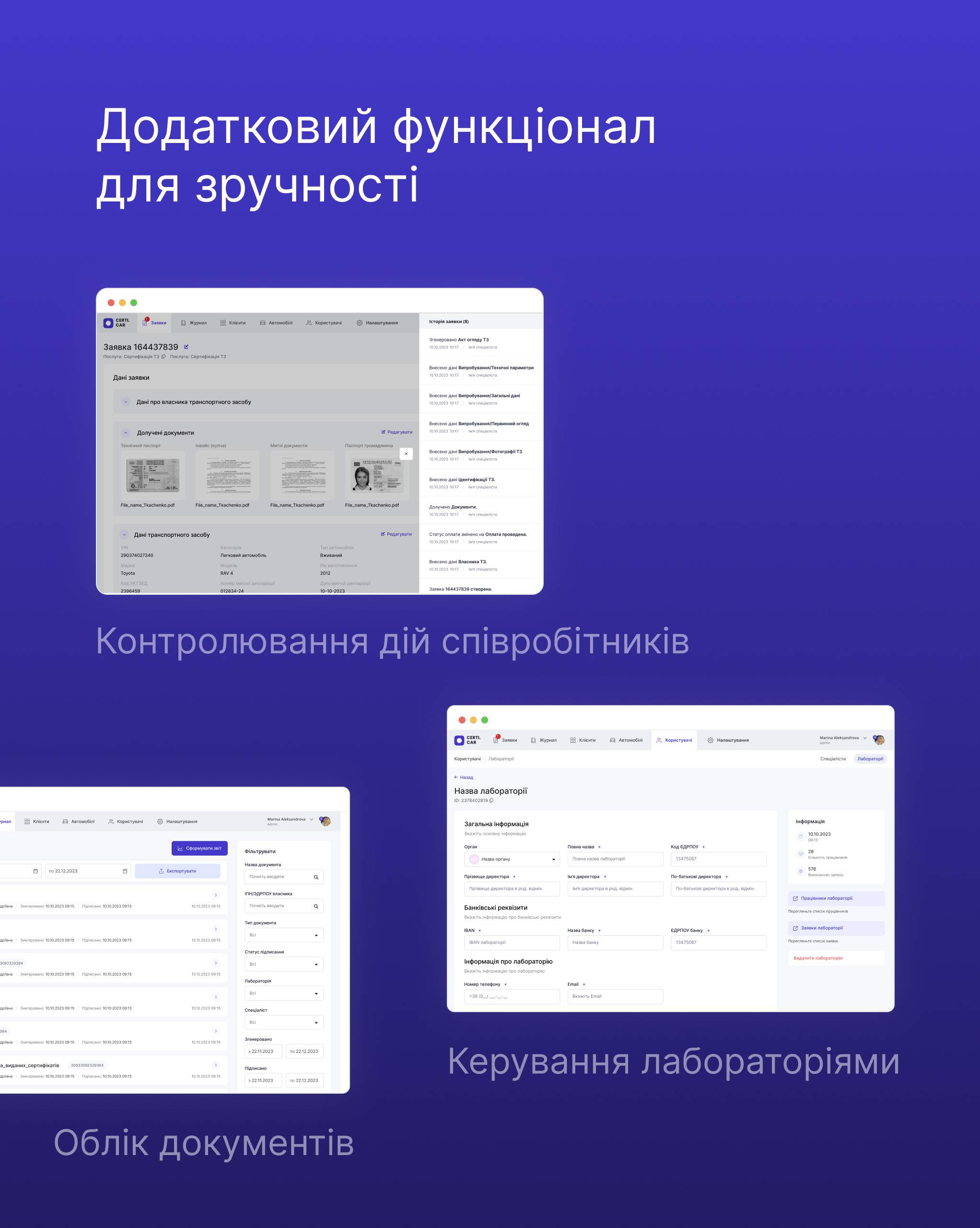Click 'Видалити лабораторію' link
This screenshot has width=980, height=1228.
pyautogui.click(x=818, y=958)
